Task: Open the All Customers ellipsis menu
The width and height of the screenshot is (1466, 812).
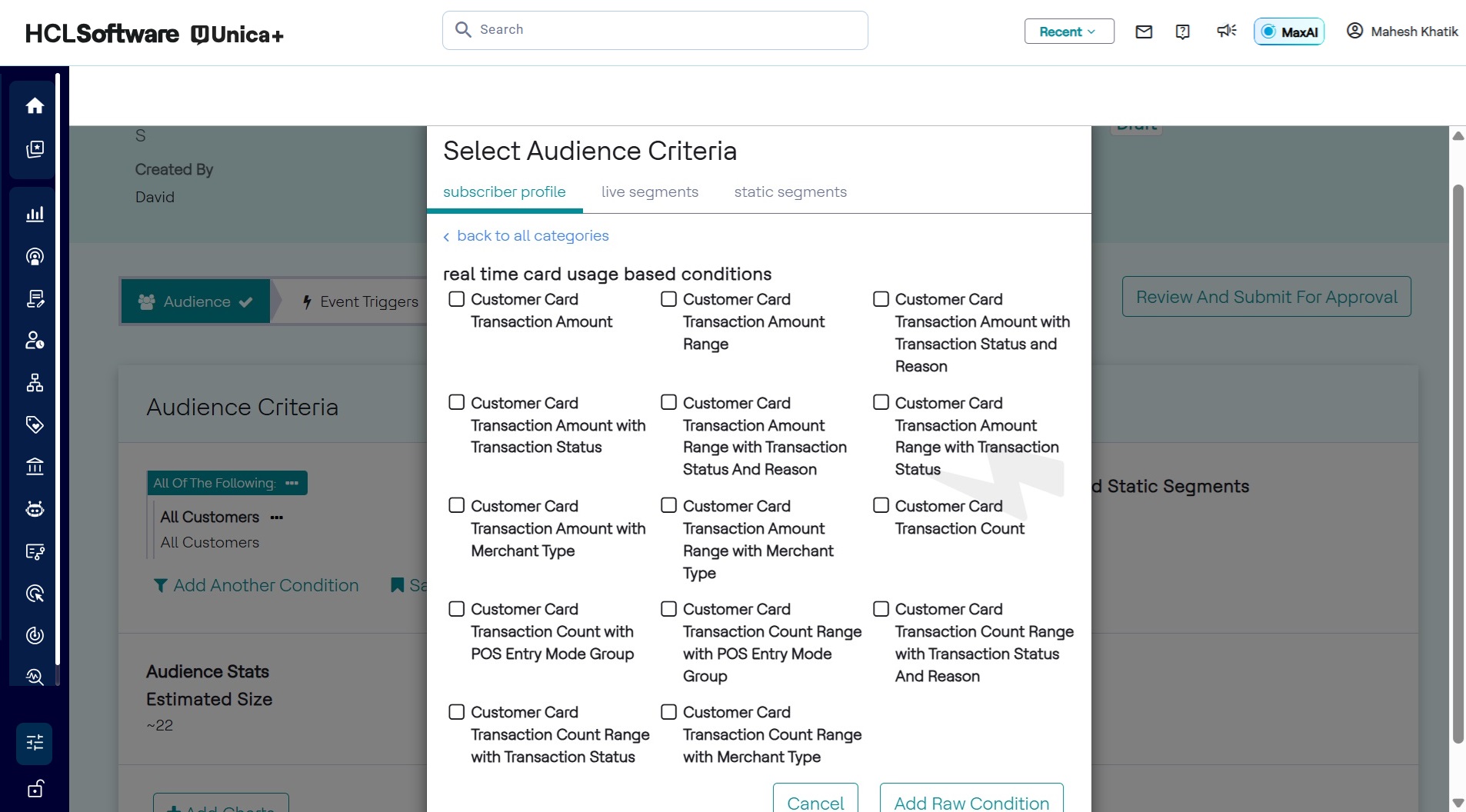Action: (x=277, y=517)
